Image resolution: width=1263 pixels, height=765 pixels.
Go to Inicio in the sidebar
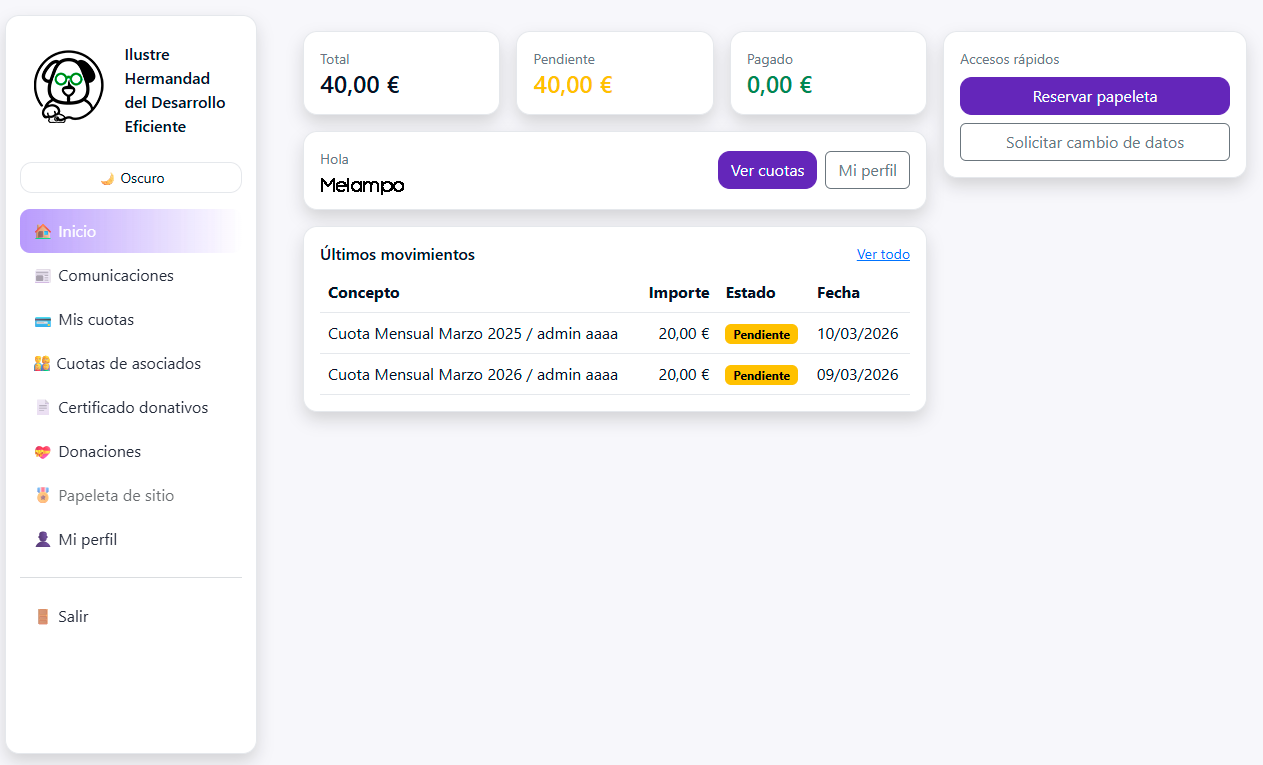pos(131,231)
